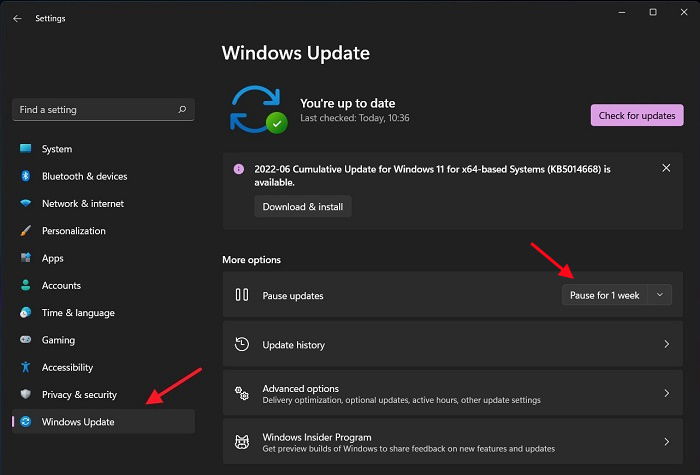The width and height of the screenshot is (700, 475).
Task: Close the Settings window
Action: point(683,12)
